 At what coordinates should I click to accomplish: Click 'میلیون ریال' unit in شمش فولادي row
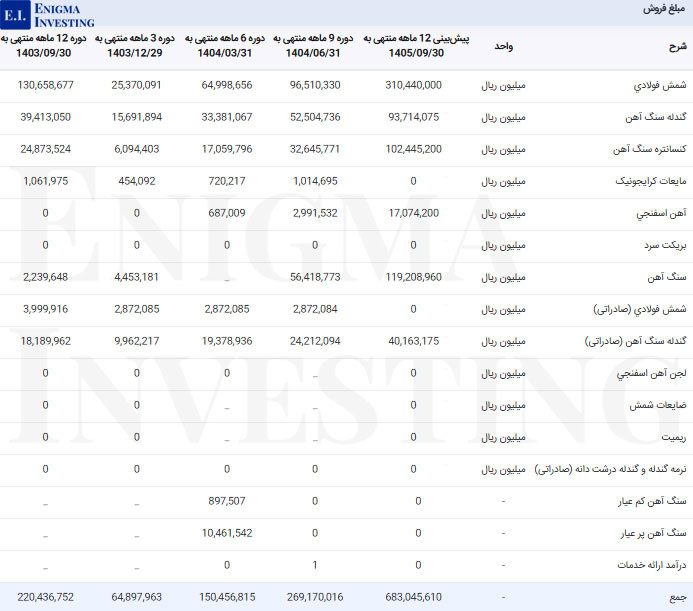pyautogui.click(x=503, y=85)
